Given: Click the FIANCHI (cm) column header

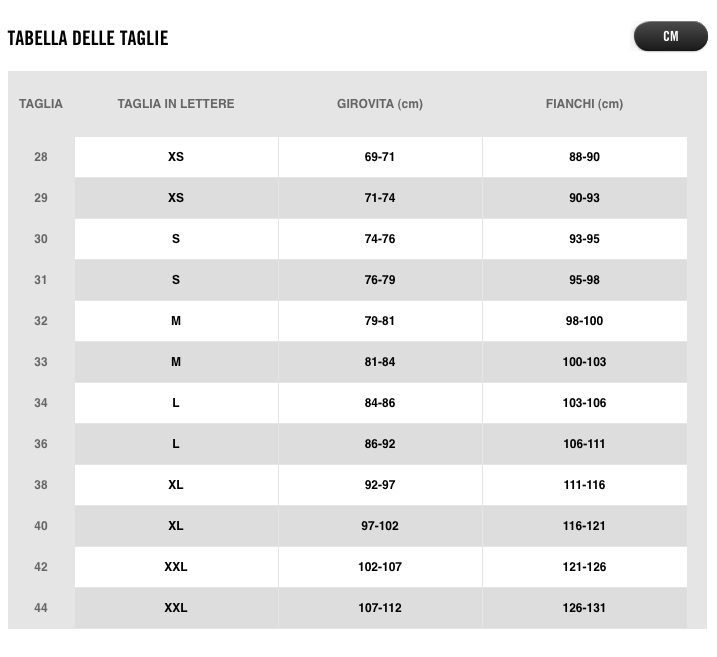Looking at the screenshot, I should pos(584,104).
